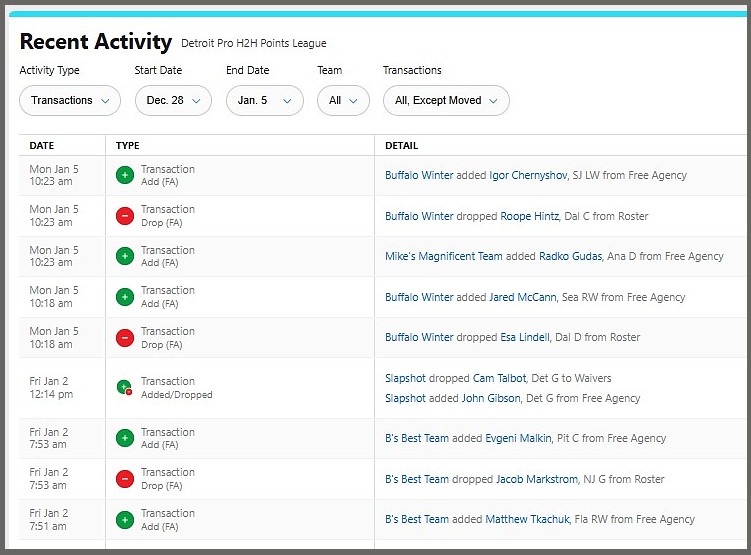
Task: Click green add icon for Radko Gudas transaction
Action: [125, 256]
